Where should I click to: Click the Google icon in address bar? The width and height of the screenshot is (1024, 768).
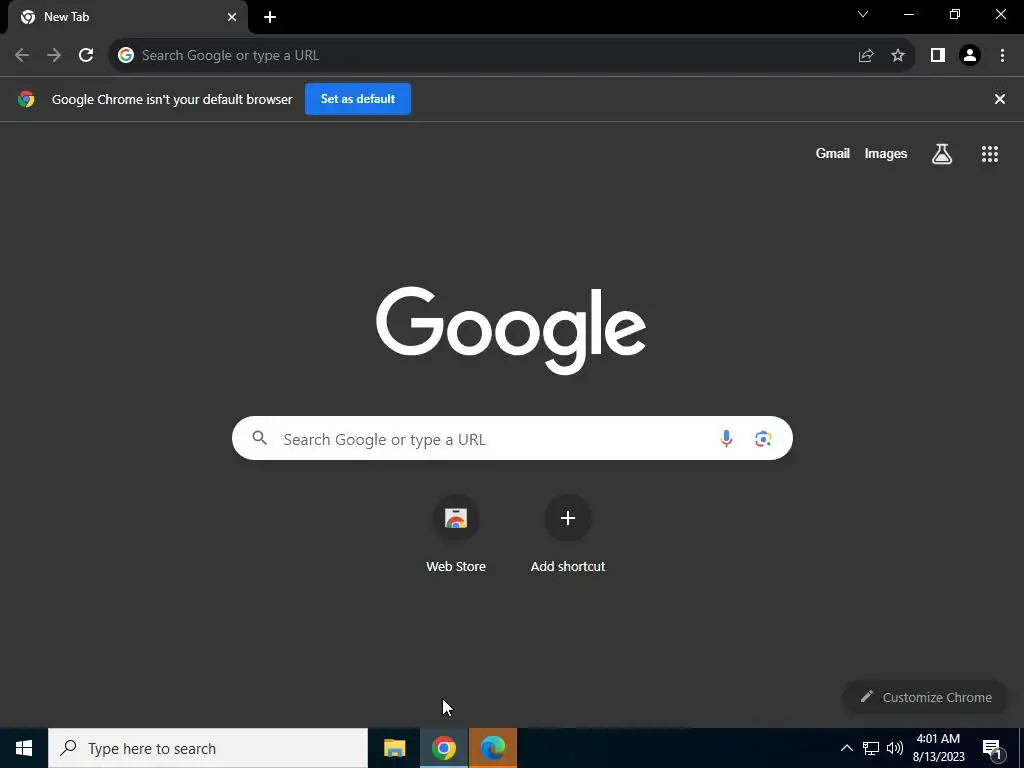pyautogui.click(x=126, y=56)
